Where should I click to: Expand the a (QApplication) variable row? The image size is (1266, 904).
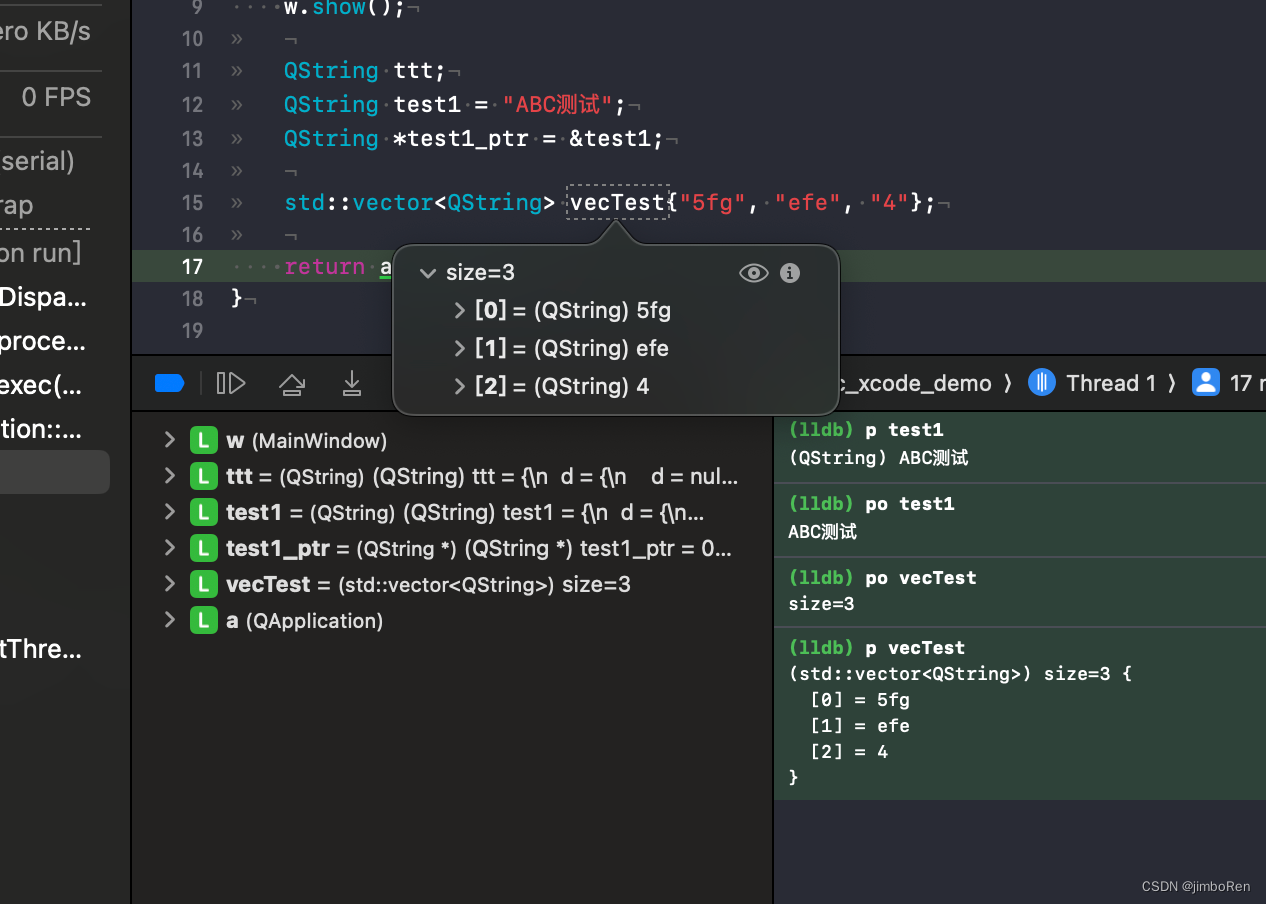click(x=169, y=620)
